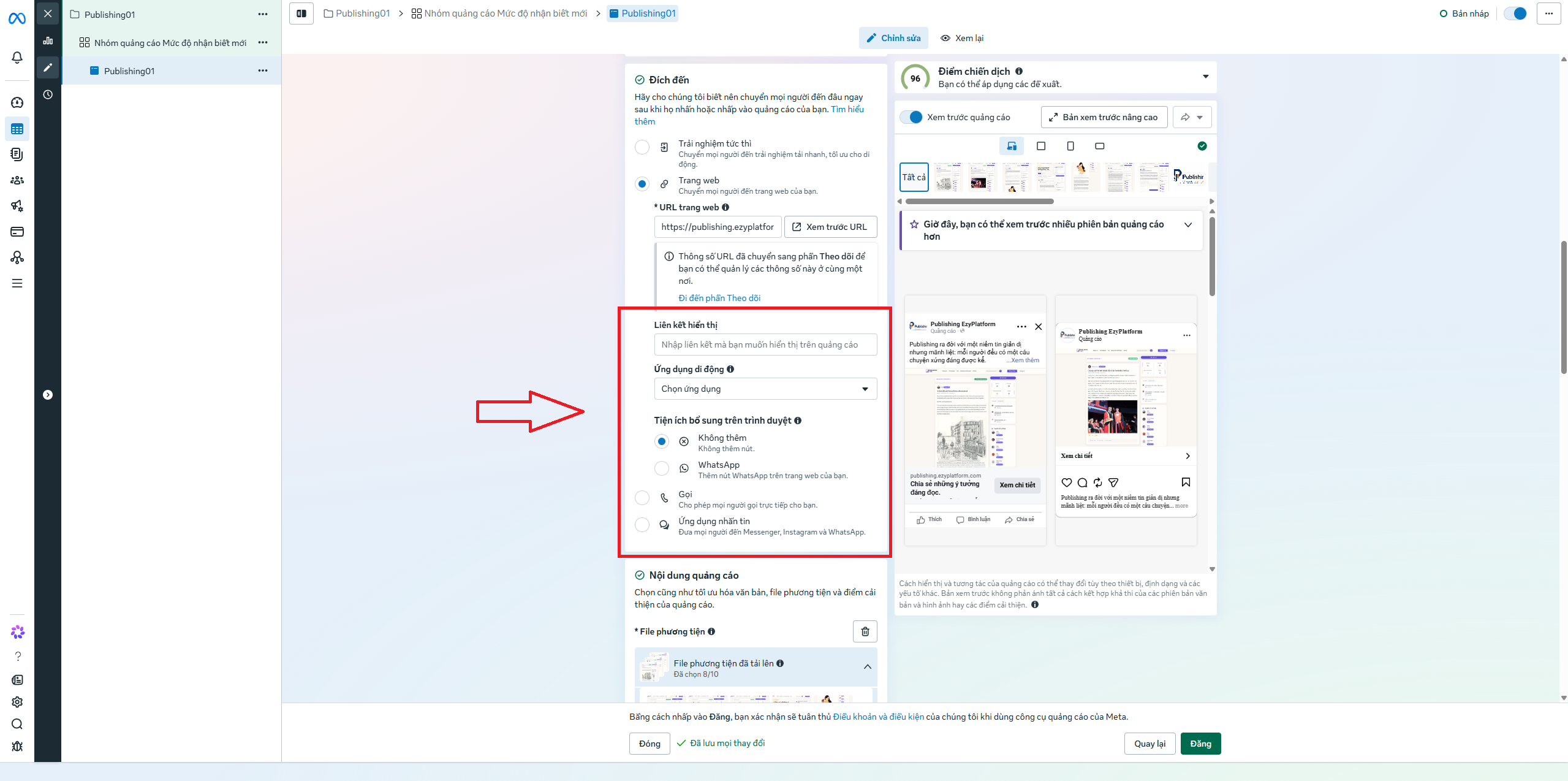
Task: Open the billing card icon
Action: point(17,232)
